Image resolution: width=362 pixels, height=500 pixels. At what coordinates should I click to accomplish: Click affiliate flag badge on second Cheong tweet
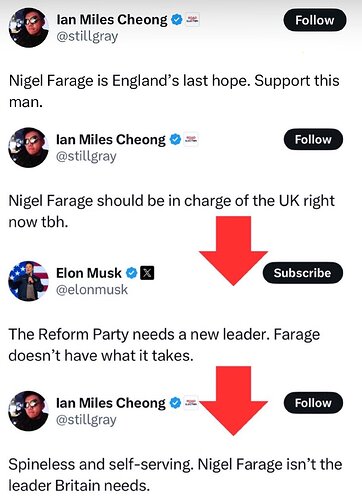tap(191, 139)
